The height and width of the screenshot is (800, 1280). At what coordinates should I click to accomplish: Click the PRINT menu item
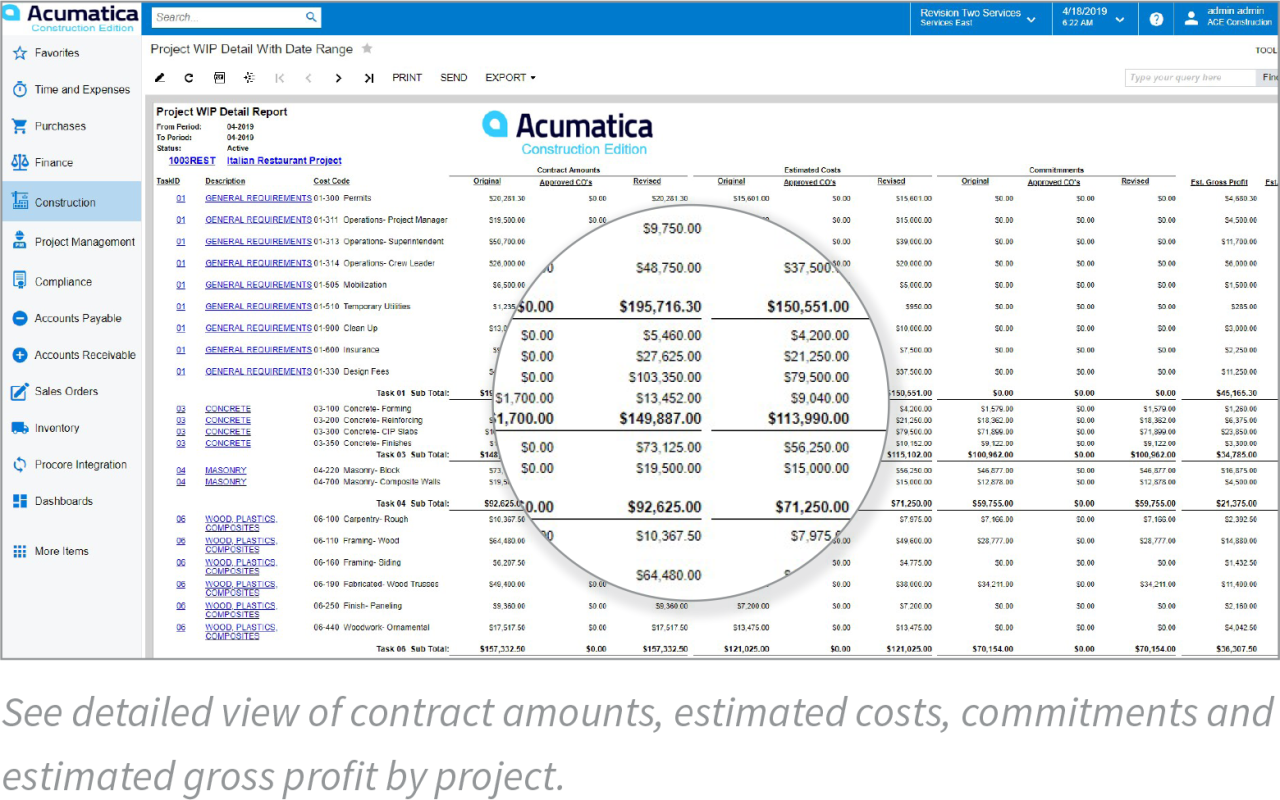[407, 77]
